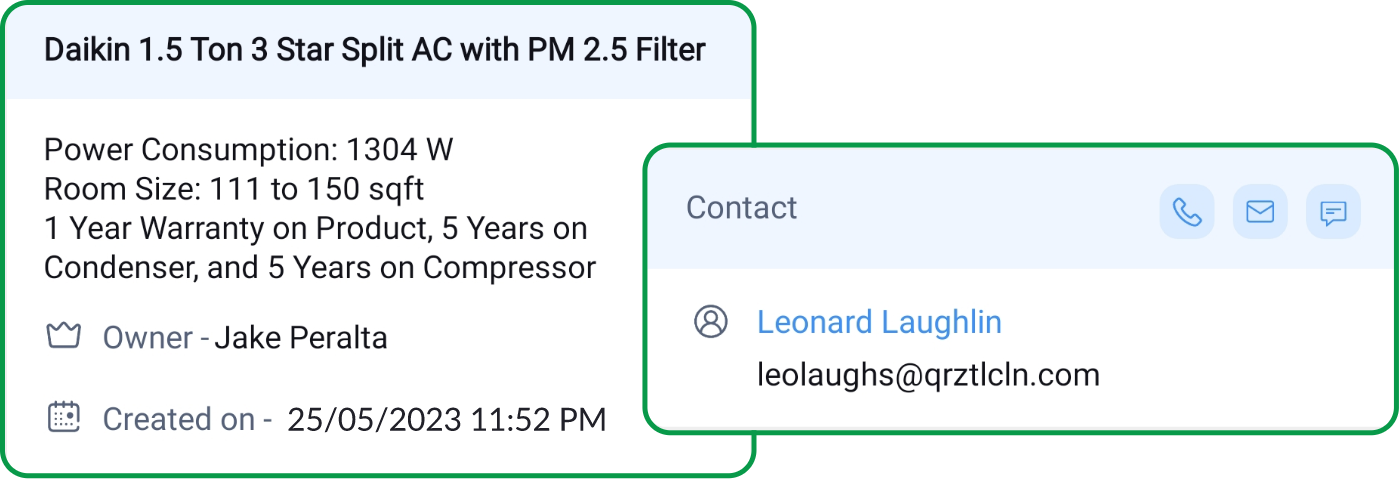Open the chat message icon in Contact

1333,212
